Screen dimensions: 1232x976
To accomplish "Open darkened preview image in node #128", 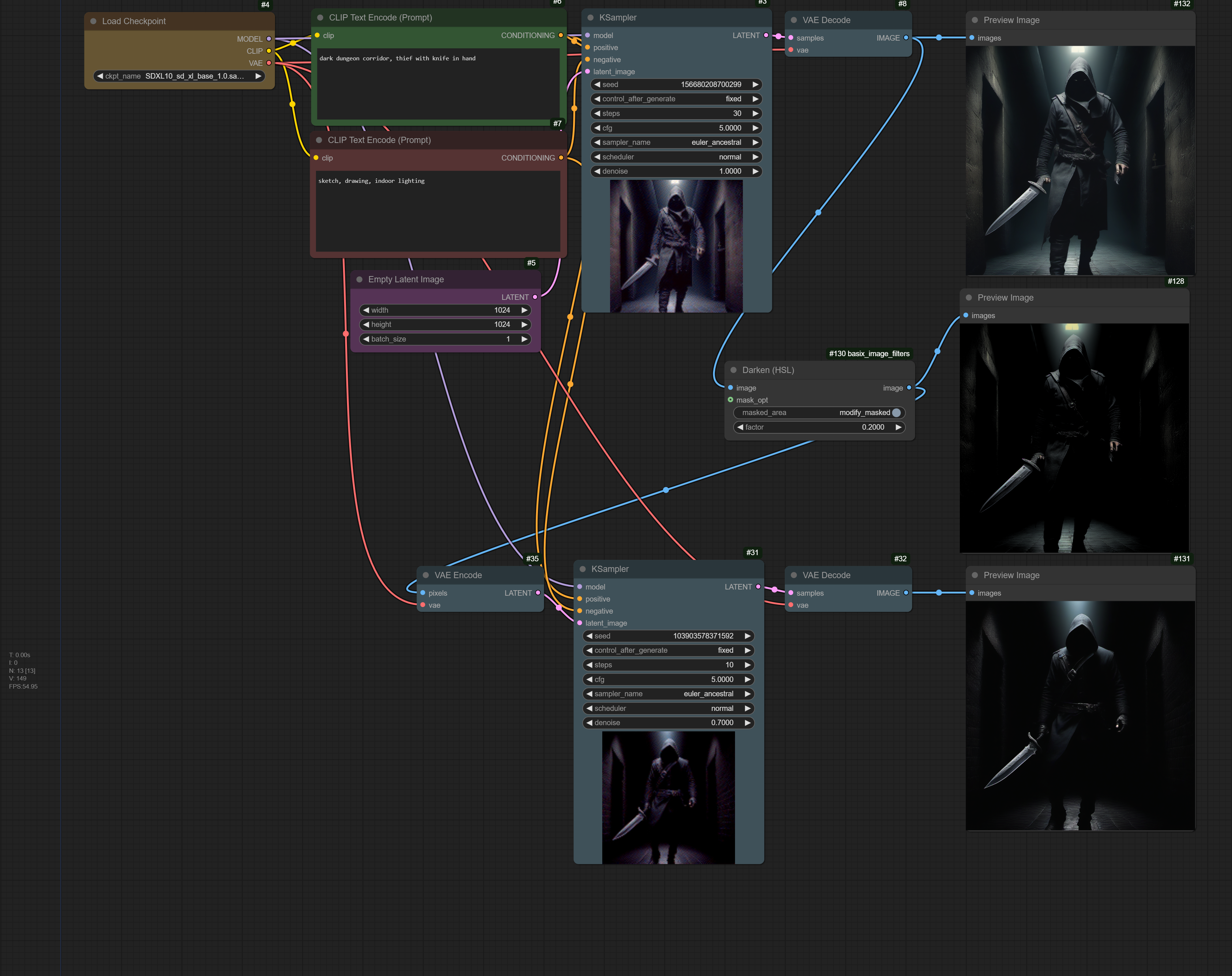I will [1074, 438].
